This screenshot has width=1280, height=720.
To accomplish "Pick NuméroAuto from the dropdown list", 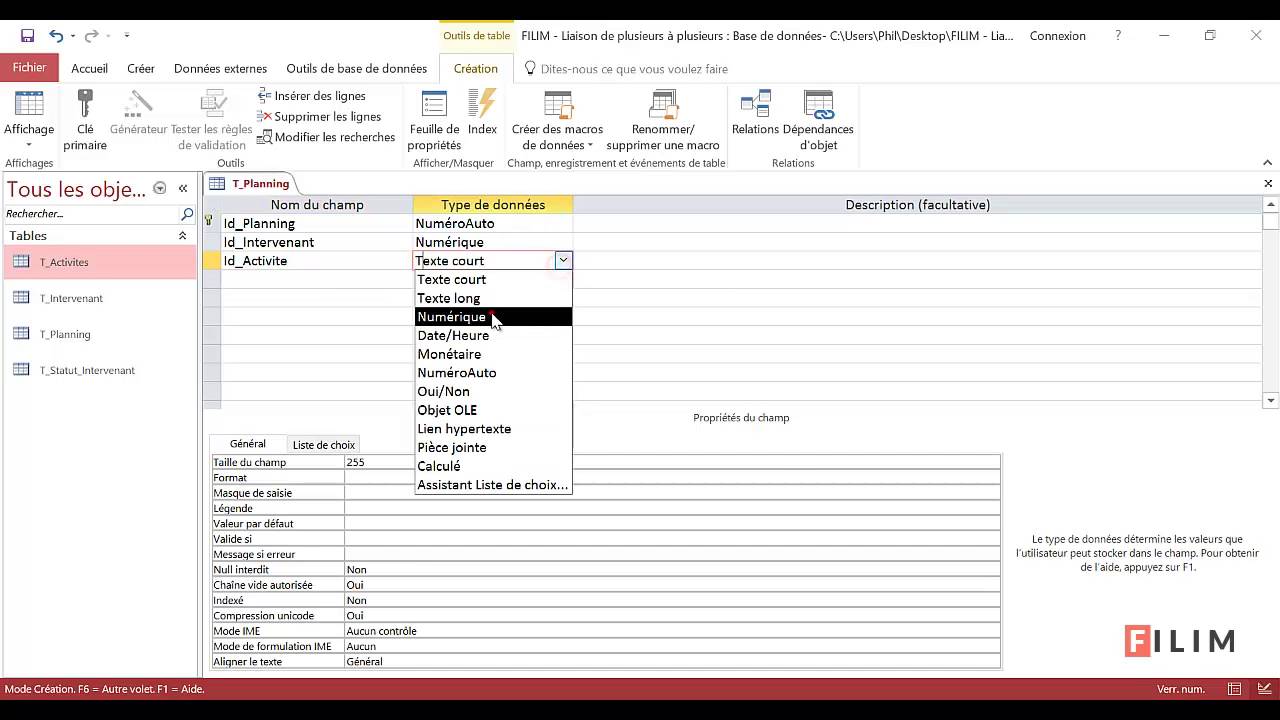I will click(x=494, y=373).
